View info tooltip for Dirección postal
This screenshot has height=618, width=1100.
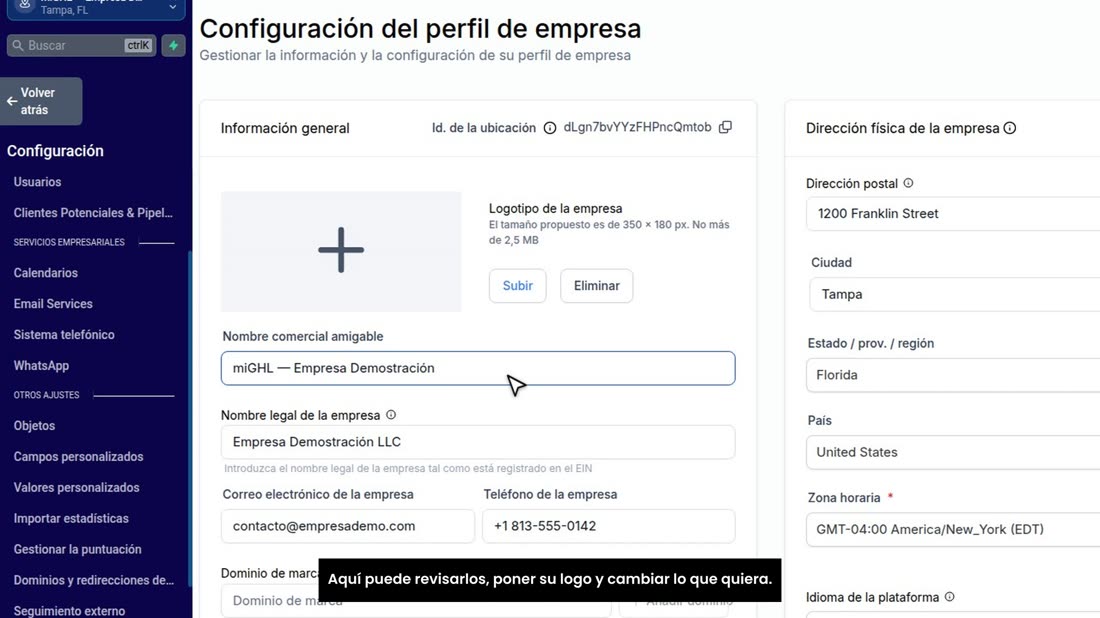[908, 183]
